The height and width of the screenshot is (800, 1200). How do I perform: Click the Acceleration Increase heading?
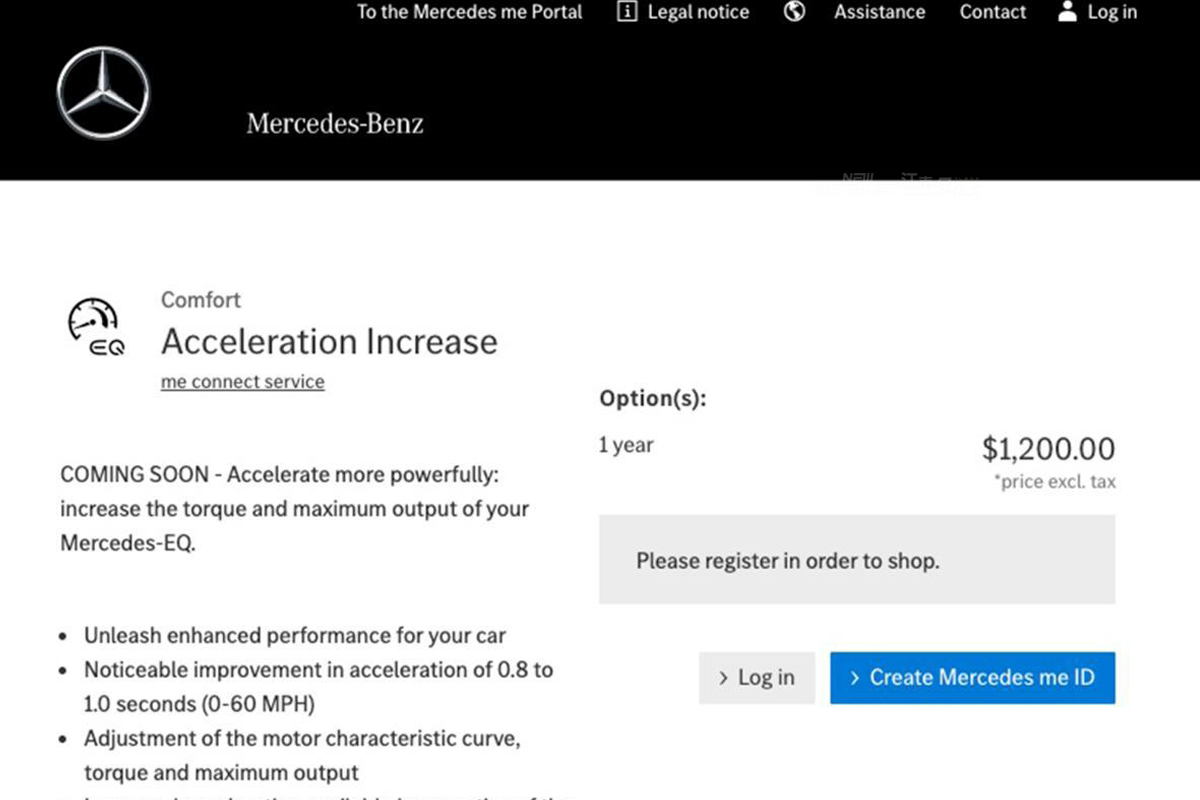tap(329, 342)
